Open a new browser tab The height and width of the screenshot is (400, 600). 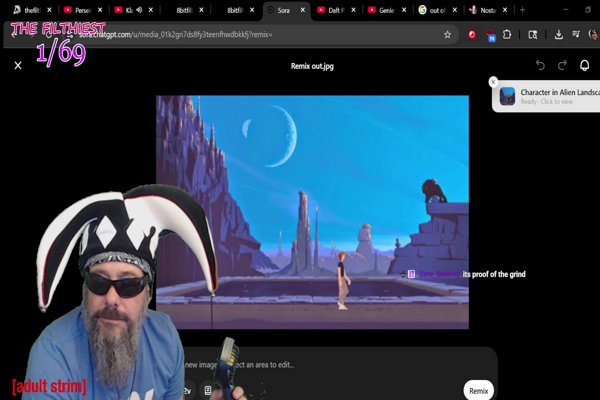pos(522,10)
